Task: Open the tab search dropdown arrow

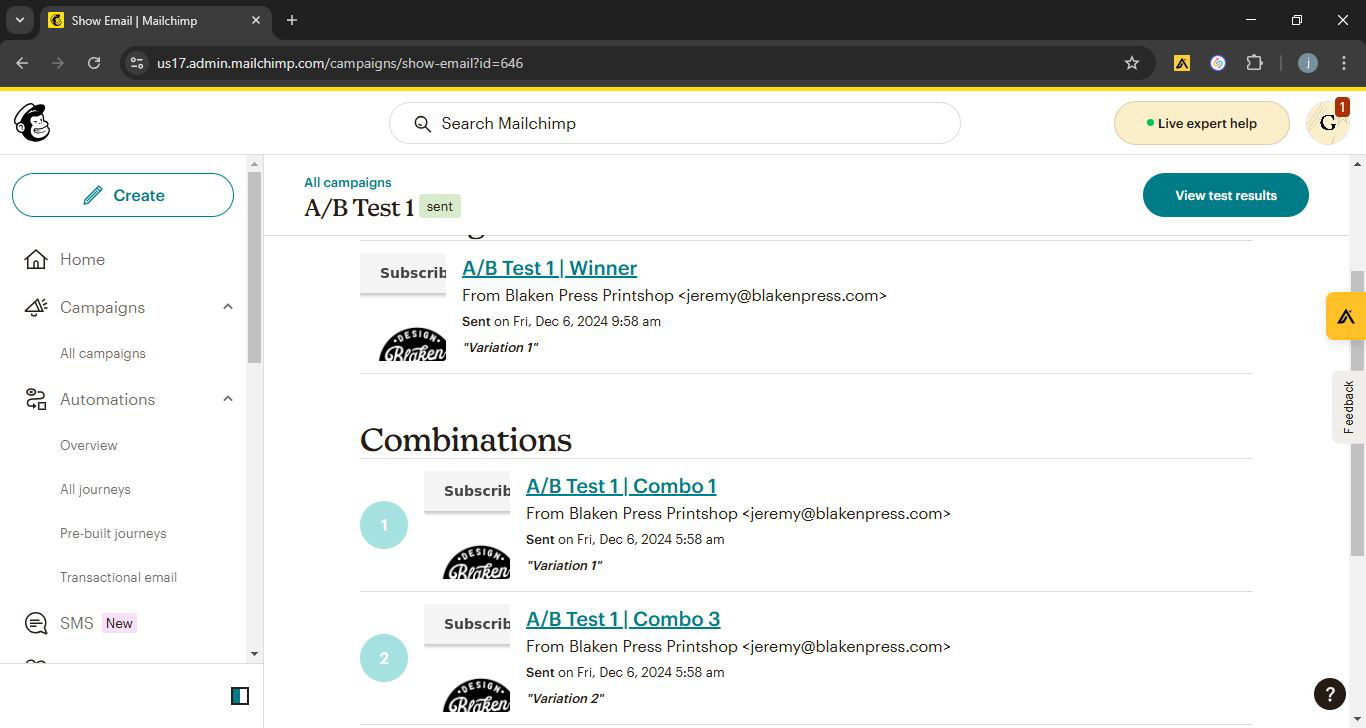Action: [x=19, y=20]
